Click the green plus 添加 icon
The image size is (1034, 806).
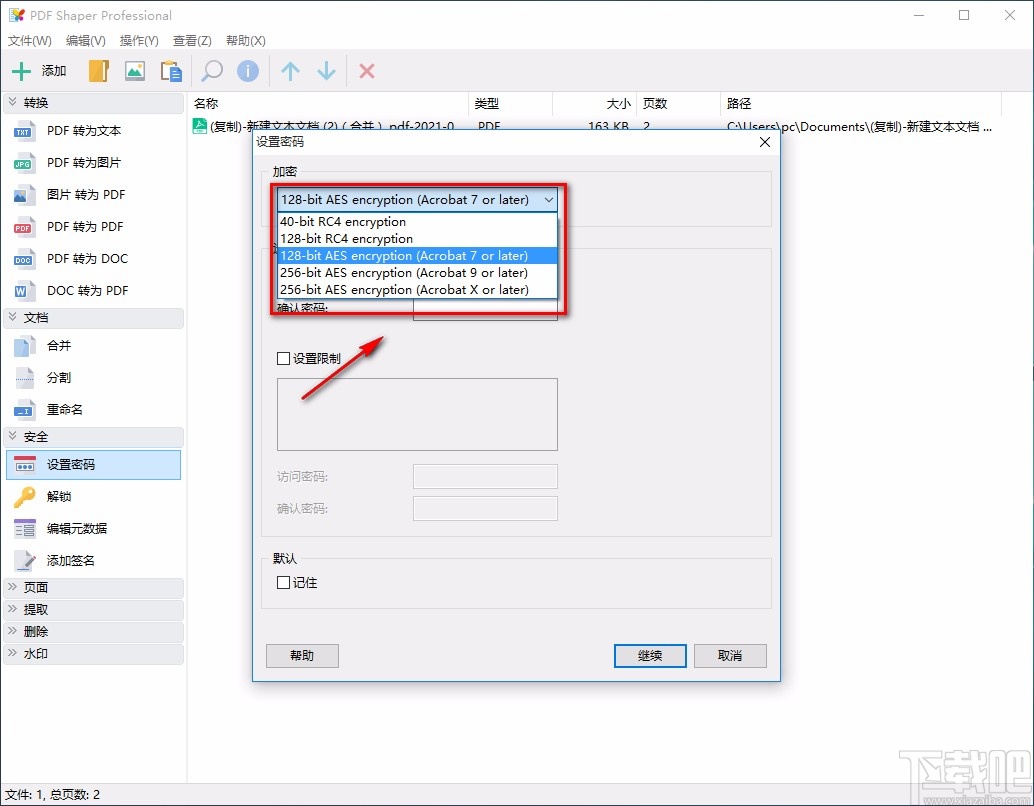(22, 71)
